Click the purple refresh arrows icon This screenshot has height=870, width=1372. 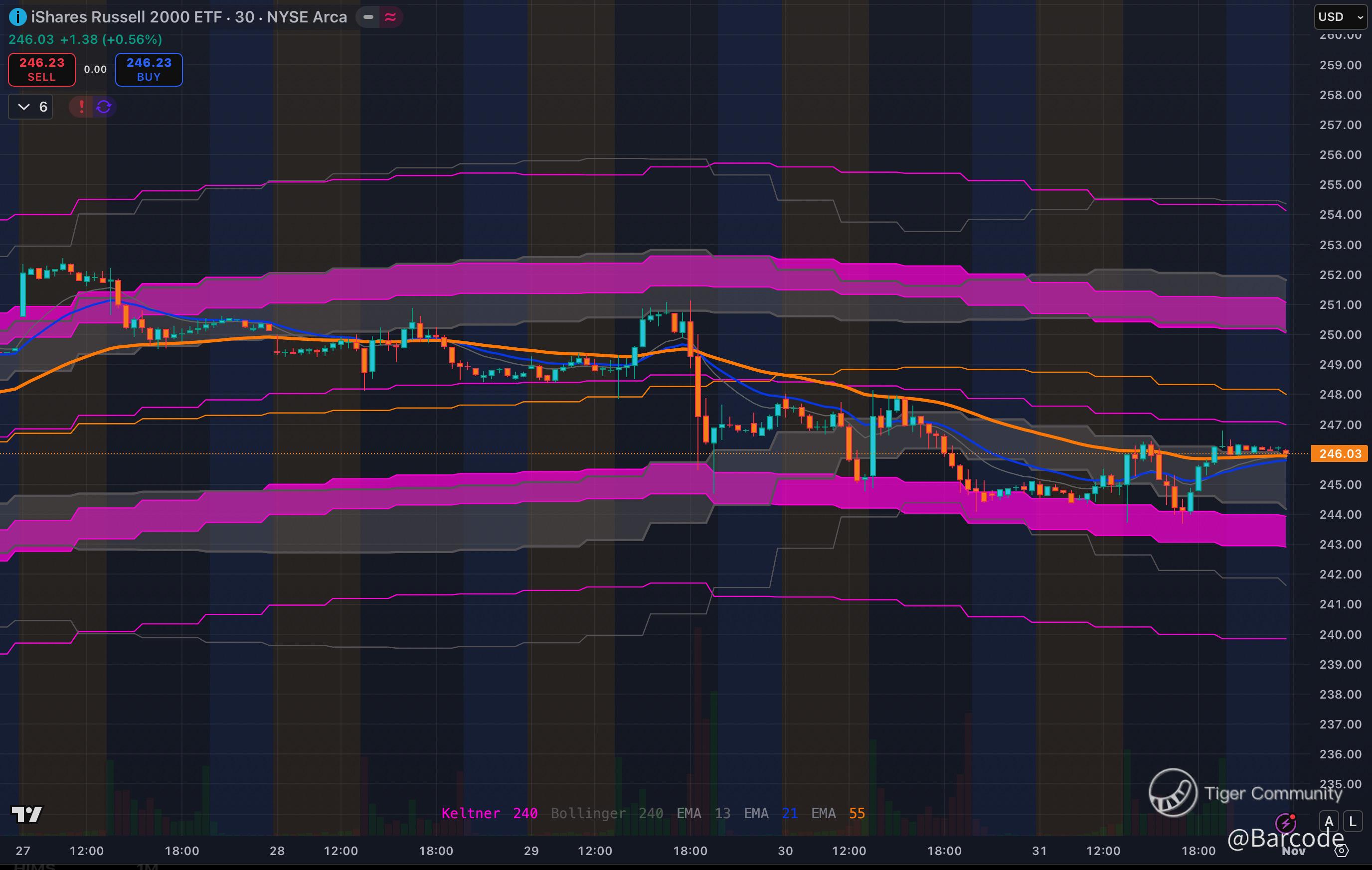coord(104,107)
